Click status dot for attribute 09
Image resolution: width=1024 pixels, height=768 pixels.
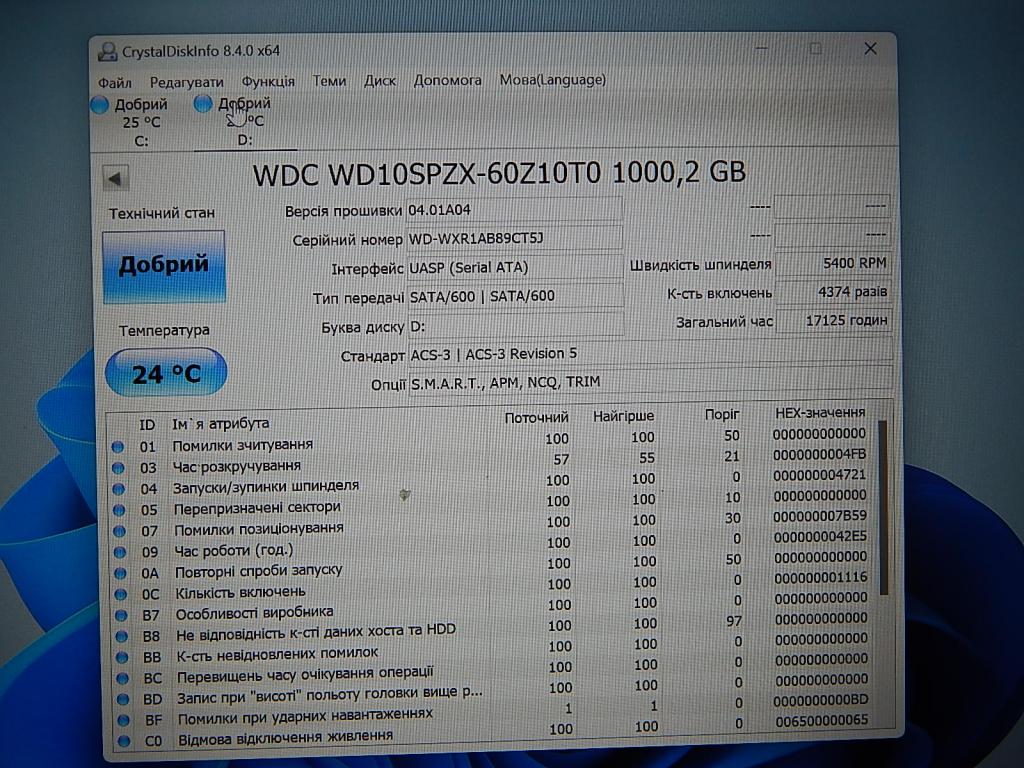(x=120, y=552)
